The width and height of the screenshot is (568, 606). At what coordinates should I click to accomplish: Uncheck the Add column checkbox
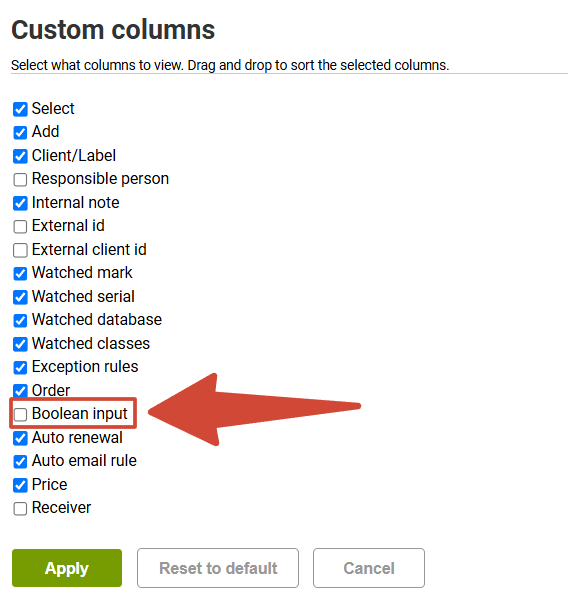[20, 133]
